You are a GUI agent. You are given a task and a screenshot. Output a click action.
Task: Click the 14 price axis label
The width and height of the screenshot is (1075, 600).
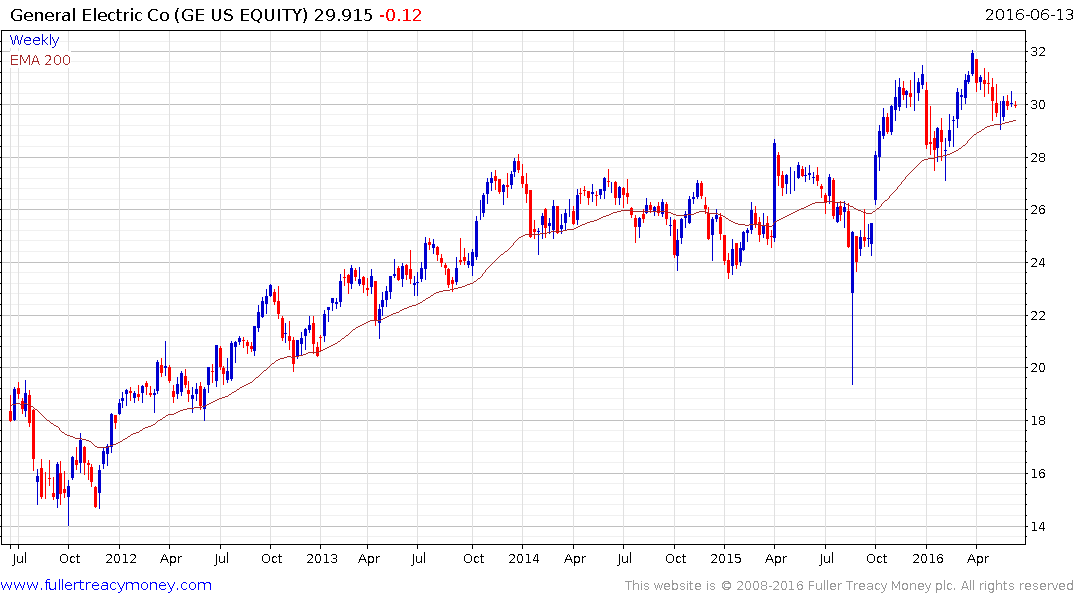[1037, 527]
